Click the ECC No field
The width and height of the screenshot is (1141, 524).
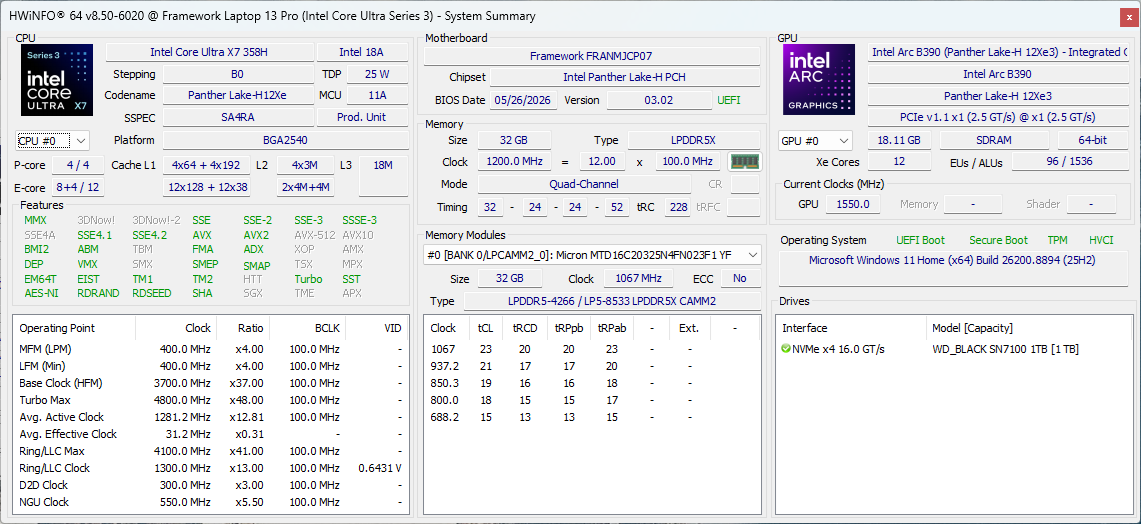[740, 279]
